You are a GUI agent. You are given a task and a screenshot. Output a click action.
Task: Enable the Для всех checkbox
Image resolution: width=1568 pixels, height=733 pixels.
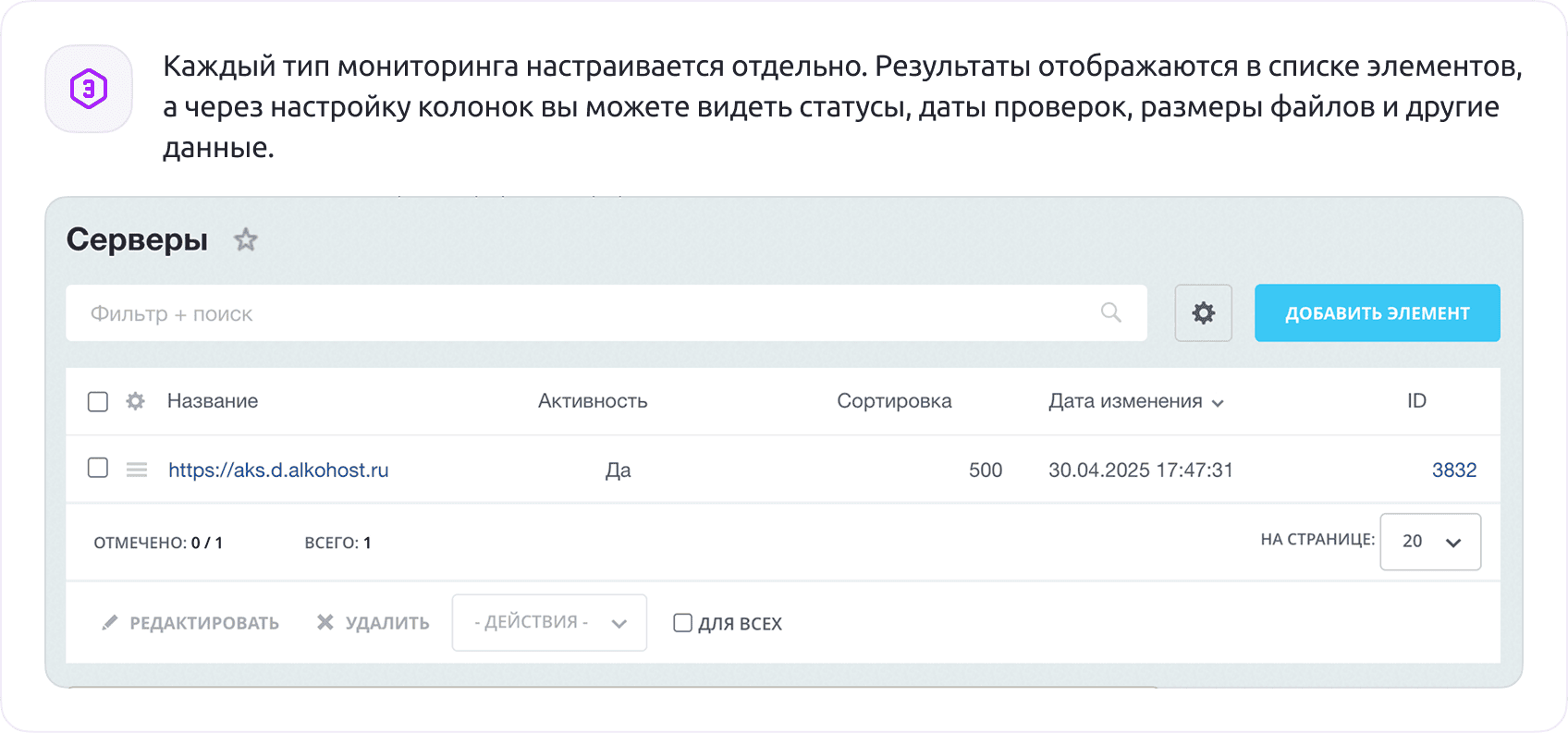pos(682,623)
